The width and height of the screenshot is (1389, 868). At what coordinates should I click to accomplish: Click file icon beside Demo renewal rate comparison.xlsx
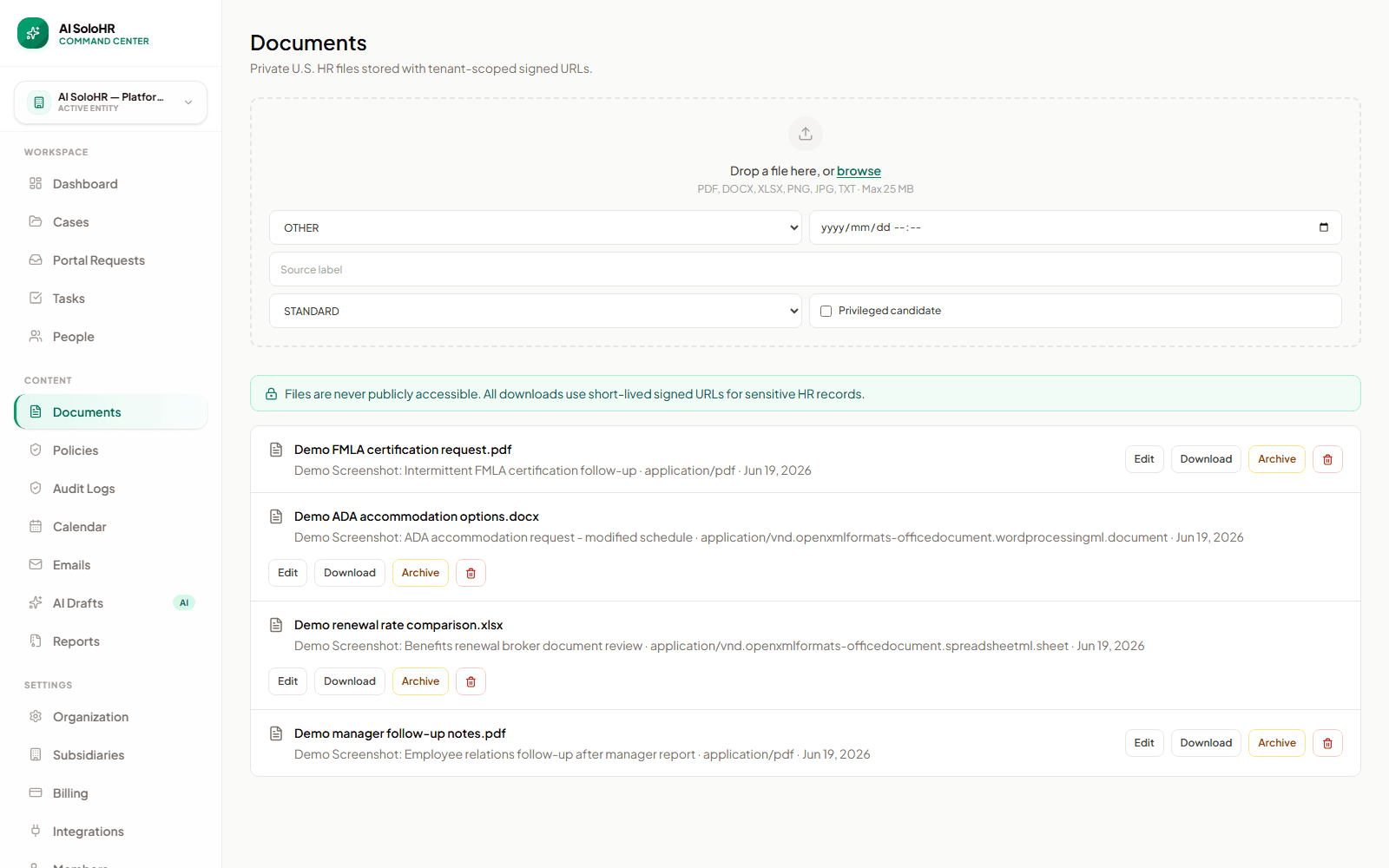pos(276,625)
